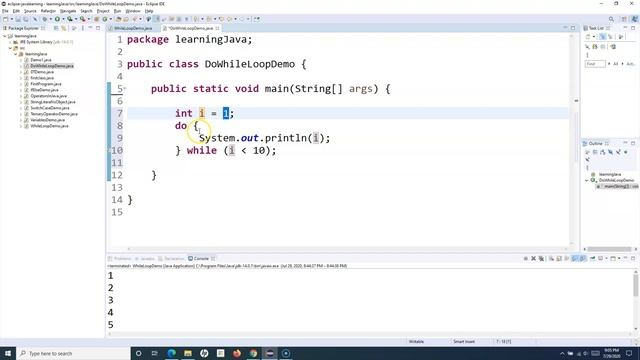This screenshot has width=640, height=360.
Task: Click Display Selected Console monitor icon
Action: point(601,258)
